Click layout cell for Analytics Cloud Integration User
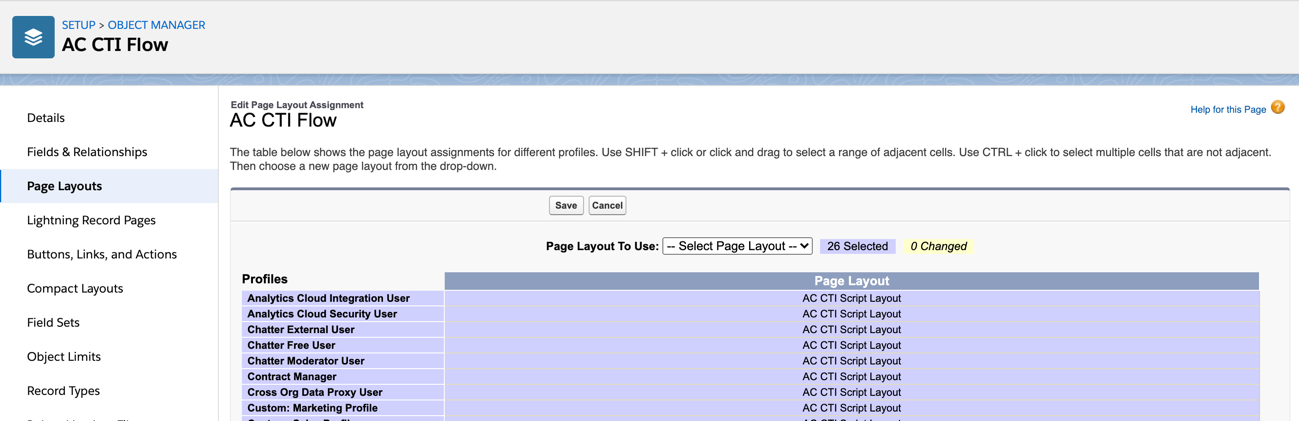Screen dimensions: 1299x421 (x=852, y=298)
